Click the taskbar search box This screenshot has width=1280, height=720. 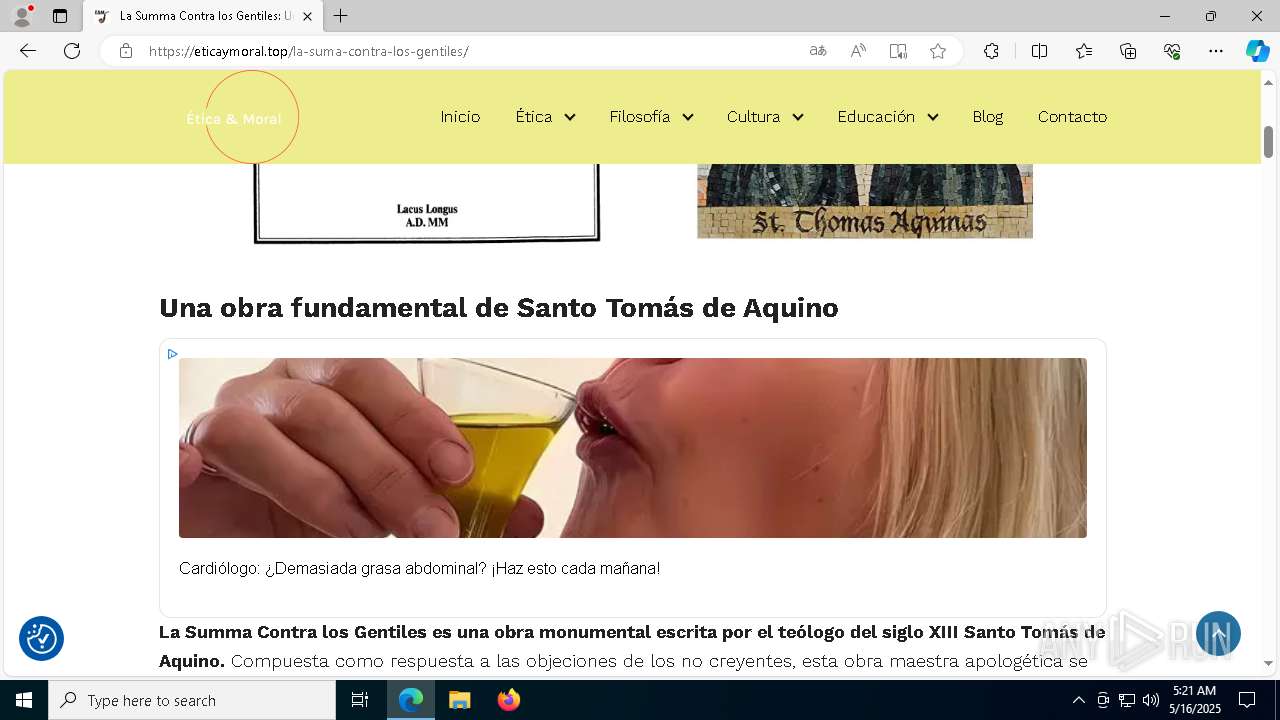click(x=192, y=700)
